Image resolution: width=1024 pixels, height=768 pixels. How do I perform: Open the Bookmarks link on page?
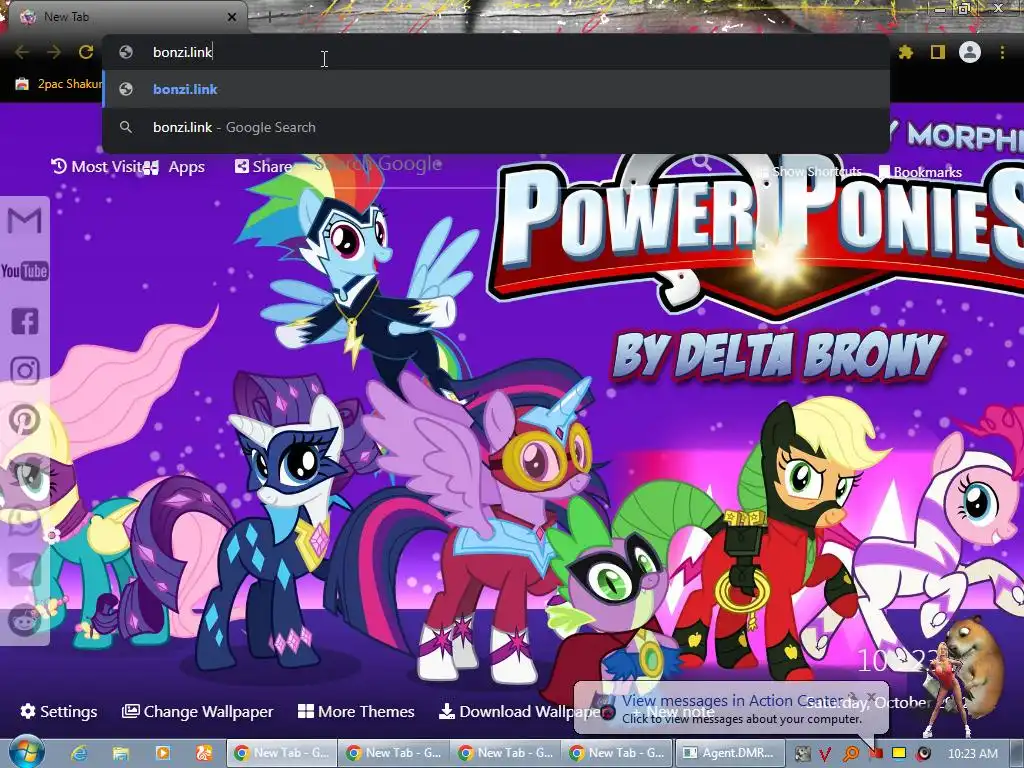tap(920, 172)
